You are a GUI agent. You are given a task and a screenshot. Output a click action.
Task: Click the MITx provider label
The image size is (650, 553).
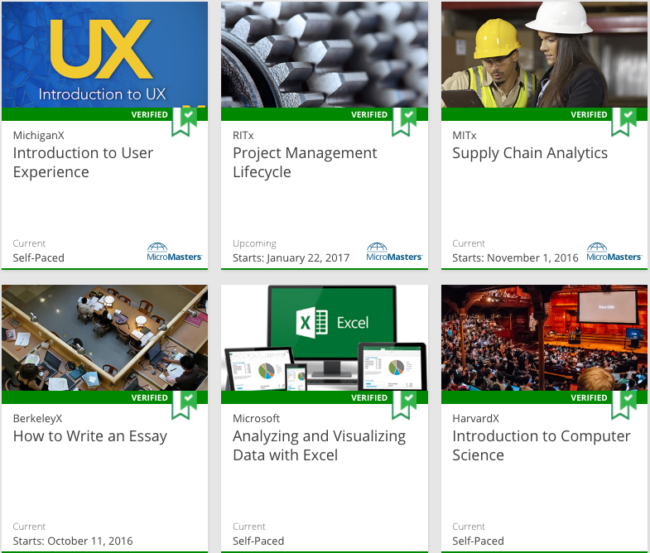click(464, 135)
